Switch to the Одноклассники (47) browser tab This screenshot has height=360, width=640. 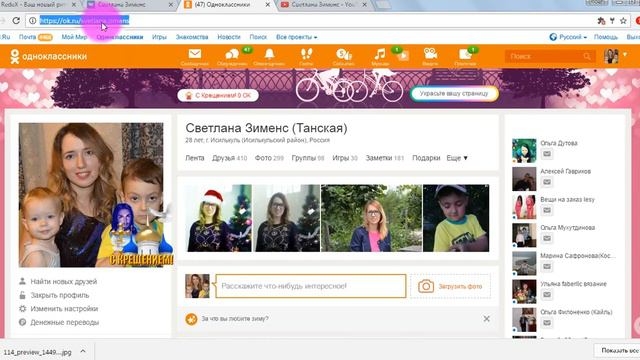227,5
